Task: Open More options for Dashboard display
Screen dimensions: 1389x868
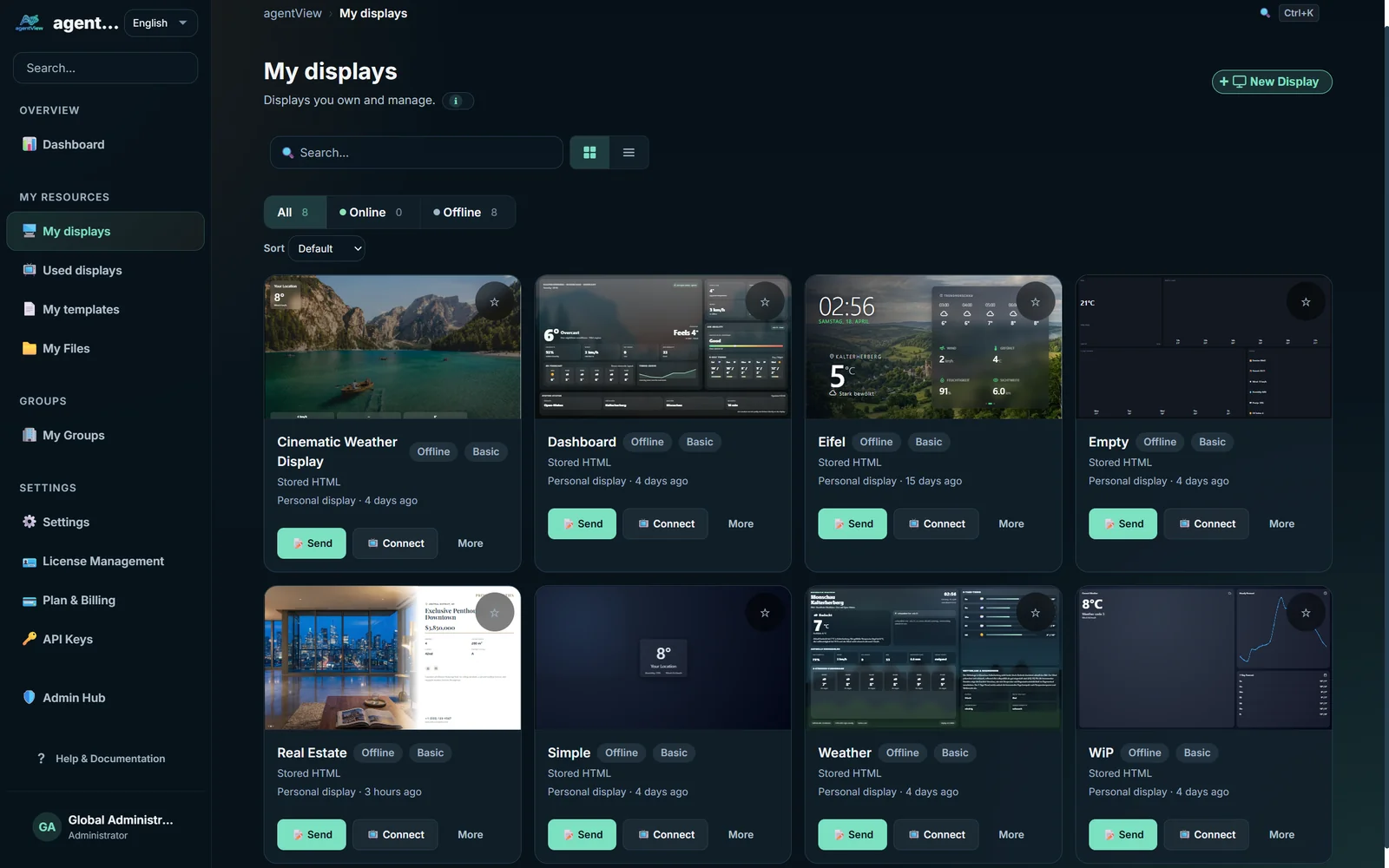Action: coord(741,523)
